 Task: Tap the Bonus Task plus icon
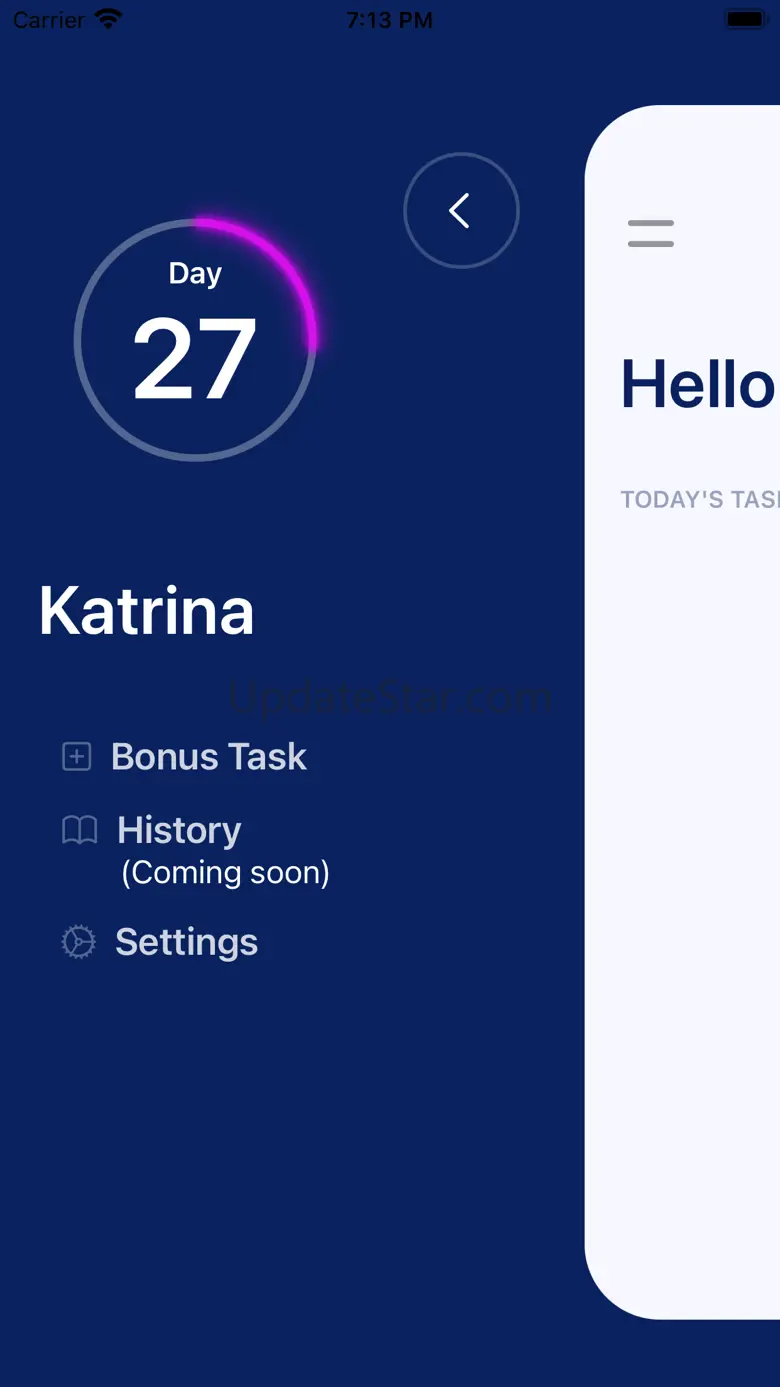pos(77,757)
